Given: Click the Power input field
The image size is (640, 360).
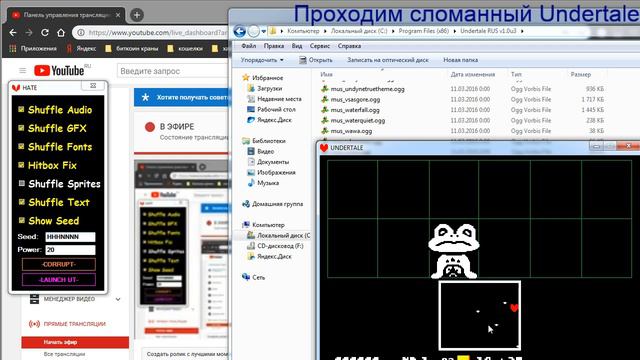Looking at the screenshot, I should (70, 250).
